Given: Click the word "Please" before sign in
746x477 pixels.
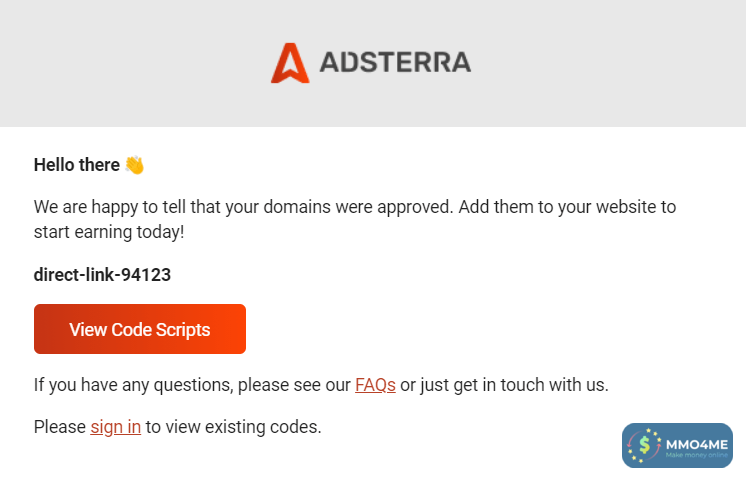Looking at the screenshot, I should 60,427.
